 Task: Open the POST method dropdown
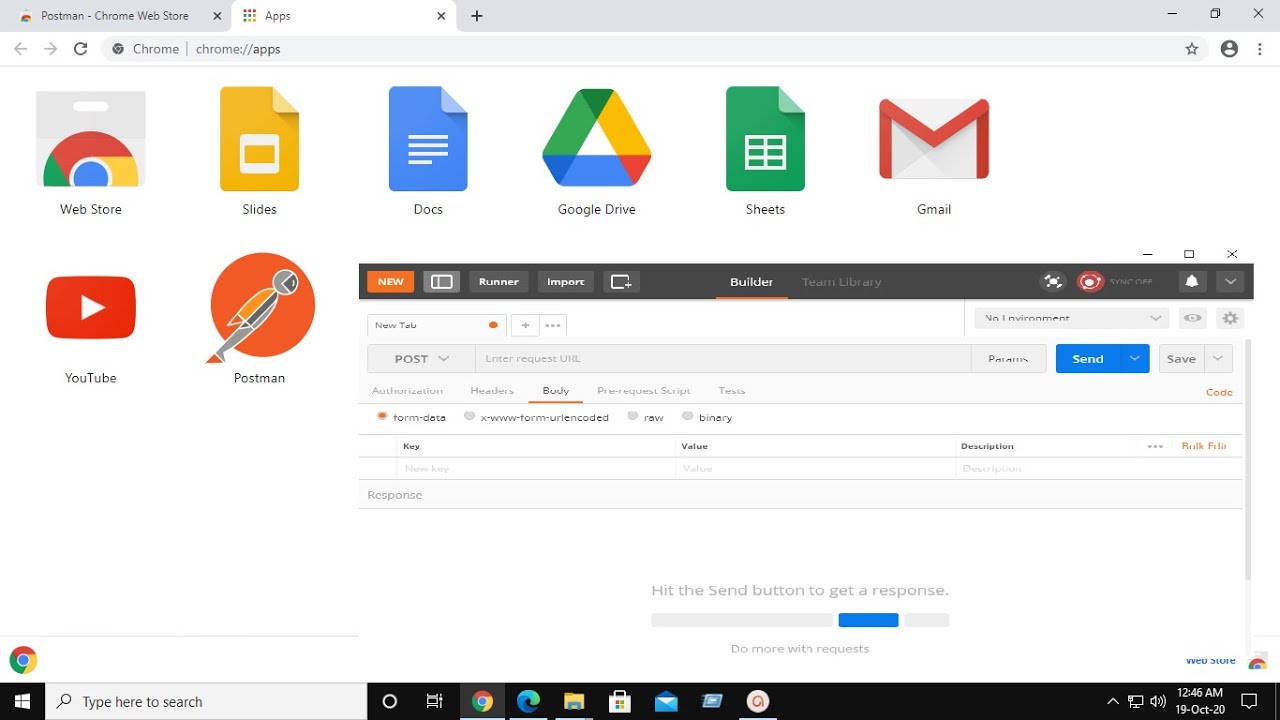pos(421,359)
